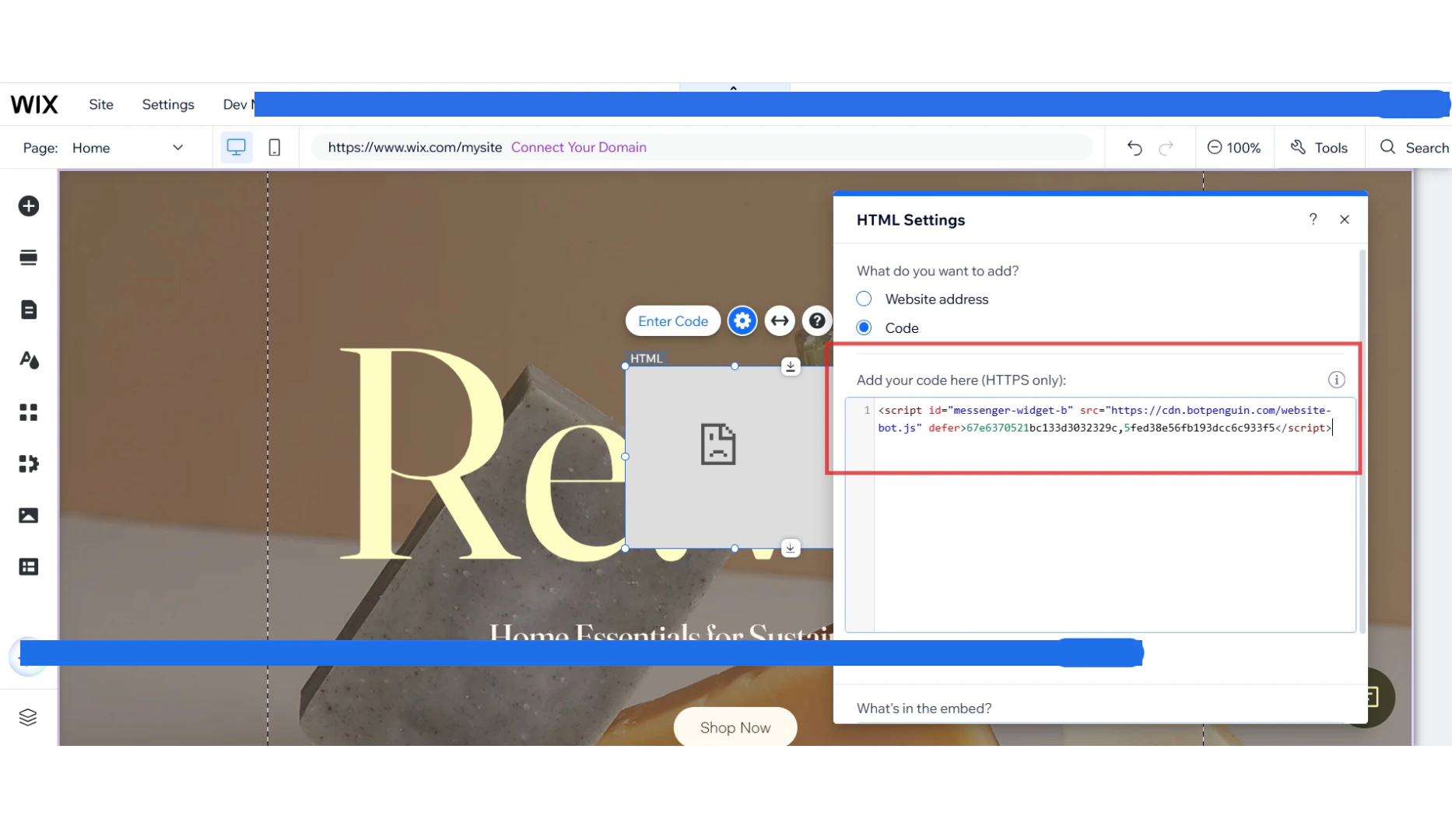
Task: Click the What's in the embed? label
Action: tap(924, 708)
